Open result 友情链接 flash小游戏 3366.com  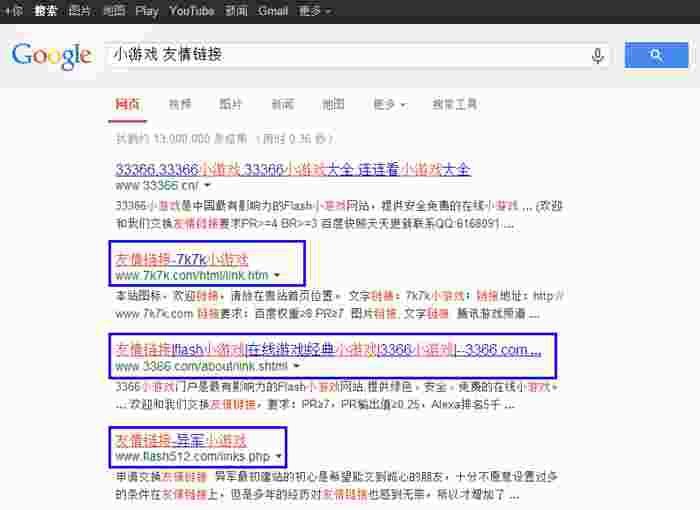[328, 350]
